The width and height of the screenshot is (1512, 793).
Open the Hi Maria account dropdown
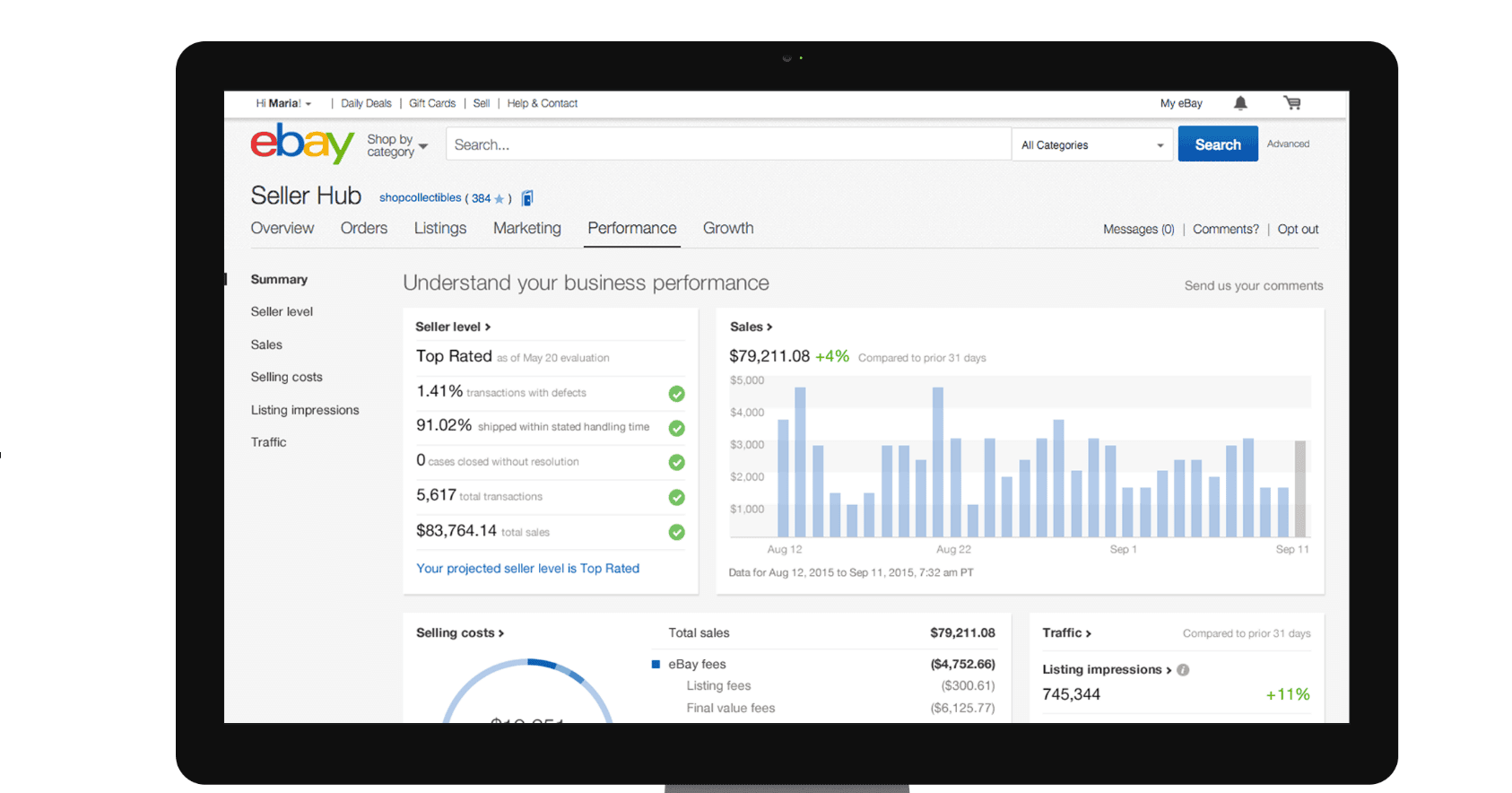point(283,103)
